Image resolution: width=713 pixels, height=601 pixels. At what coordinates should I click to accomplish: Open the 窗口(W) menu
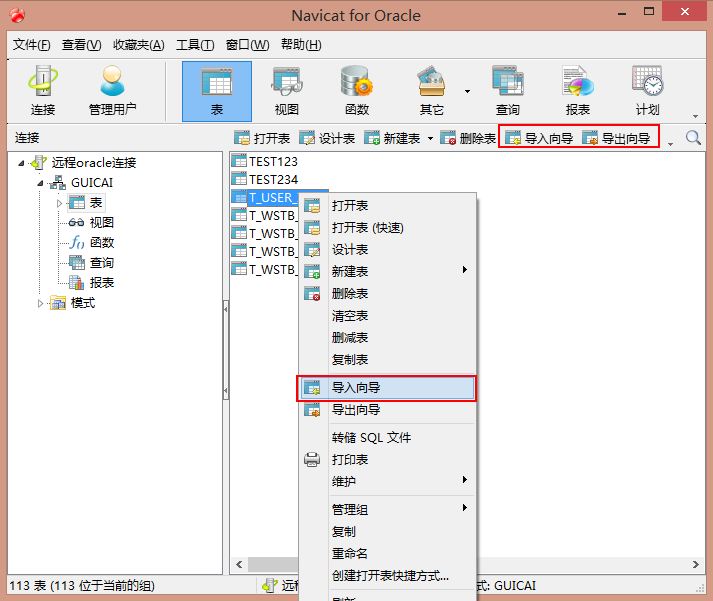tap(247, 45)
